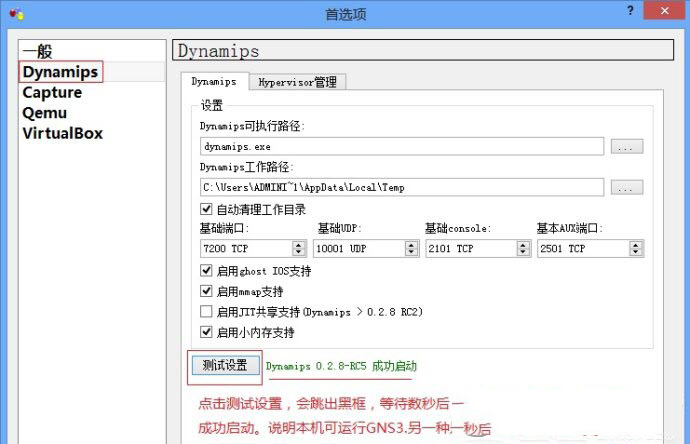Click the GNS3 app icon in title bar

tap(13, 14)
